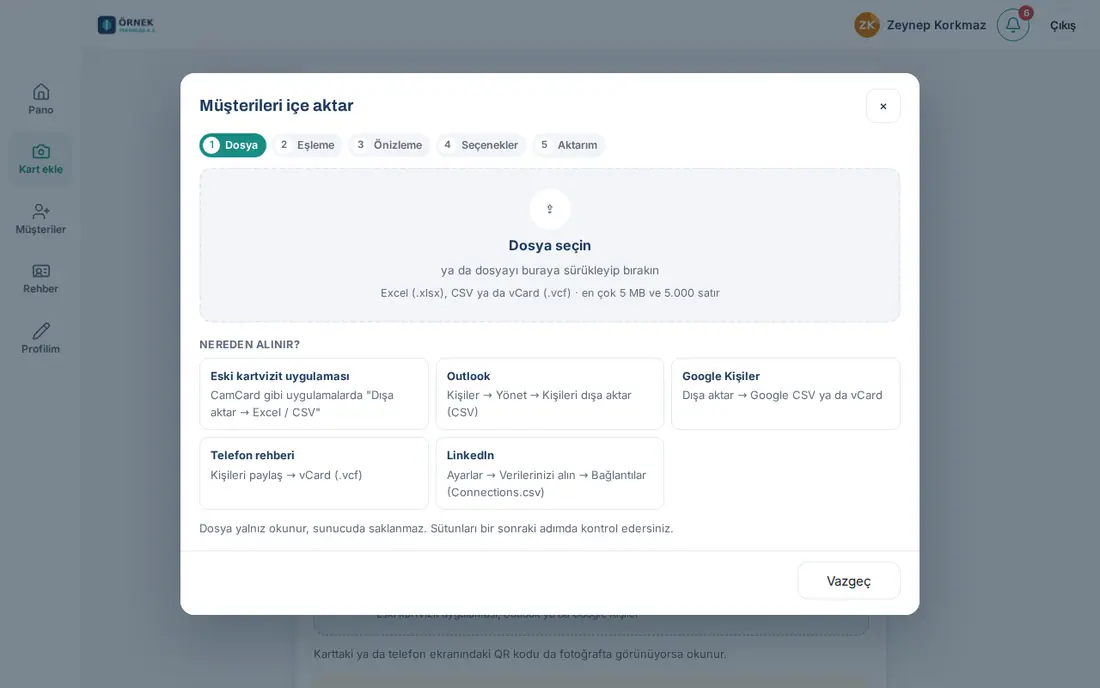Click the Örnek company logo
Screen dimensions: 1100x688
[126, 25]
